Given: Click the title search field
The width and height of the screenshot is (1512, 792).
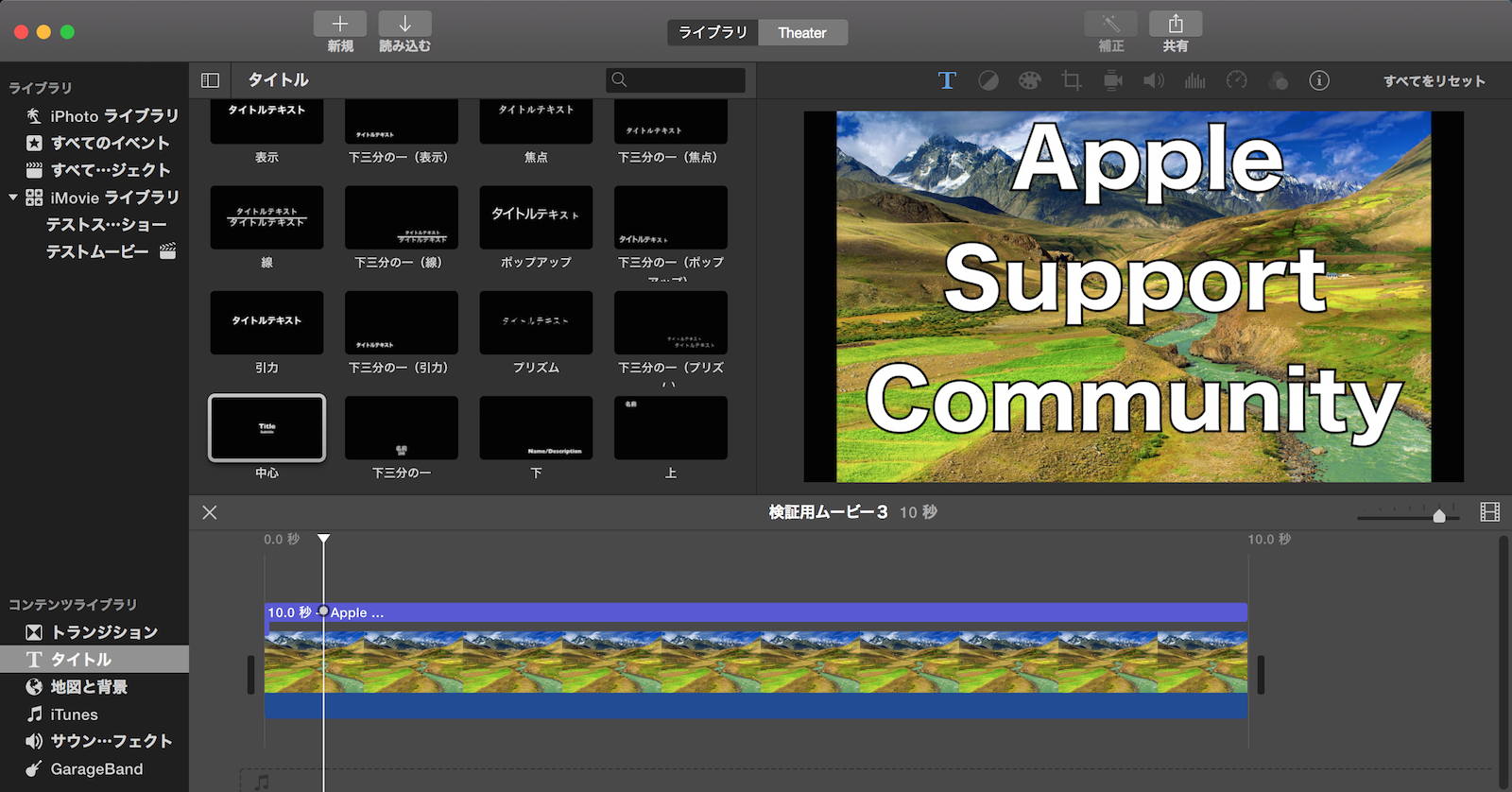Looking at the screenshot, I should pyautogui.click(x=676, y=80).
